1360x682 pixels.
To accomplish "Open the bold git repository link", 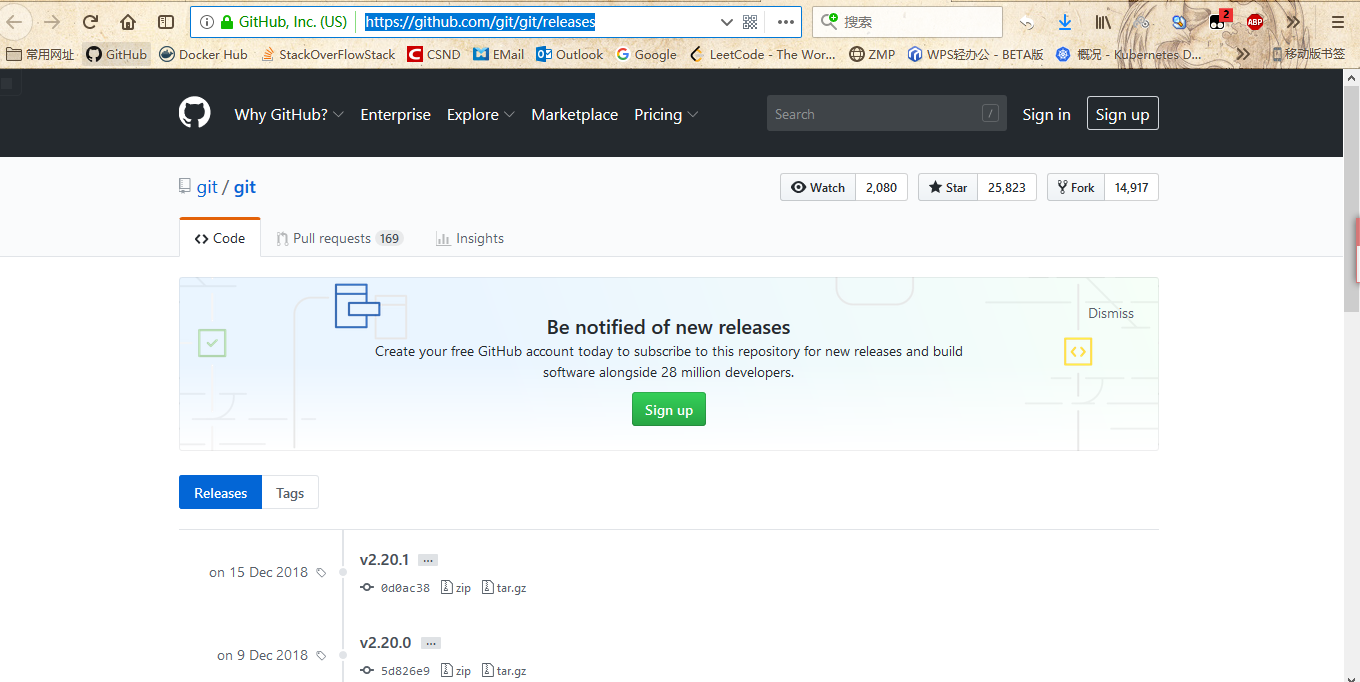I will [245, 187].
